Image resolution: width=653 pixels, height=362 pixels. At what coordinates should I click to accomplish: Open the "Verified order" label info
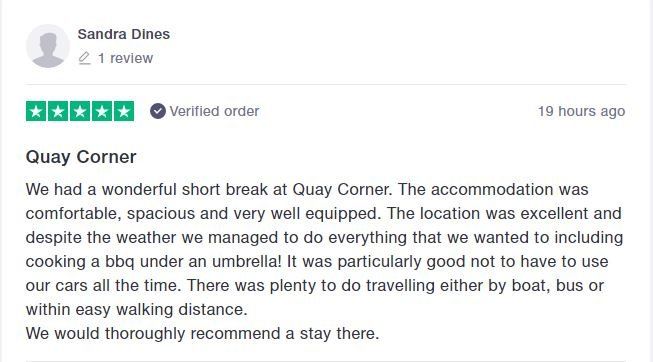click(214, 111)
